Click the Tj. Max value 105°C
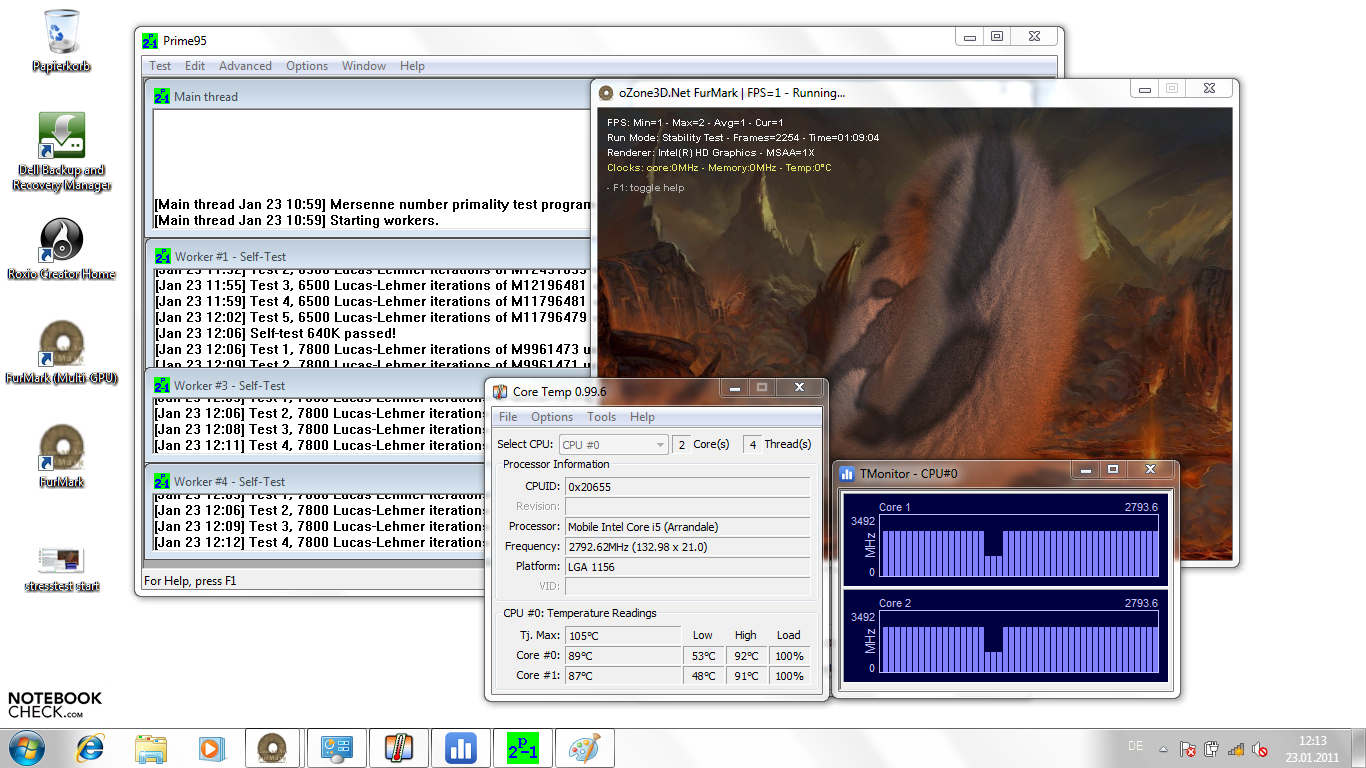1366x768 pixels. [x=622, y=636]
